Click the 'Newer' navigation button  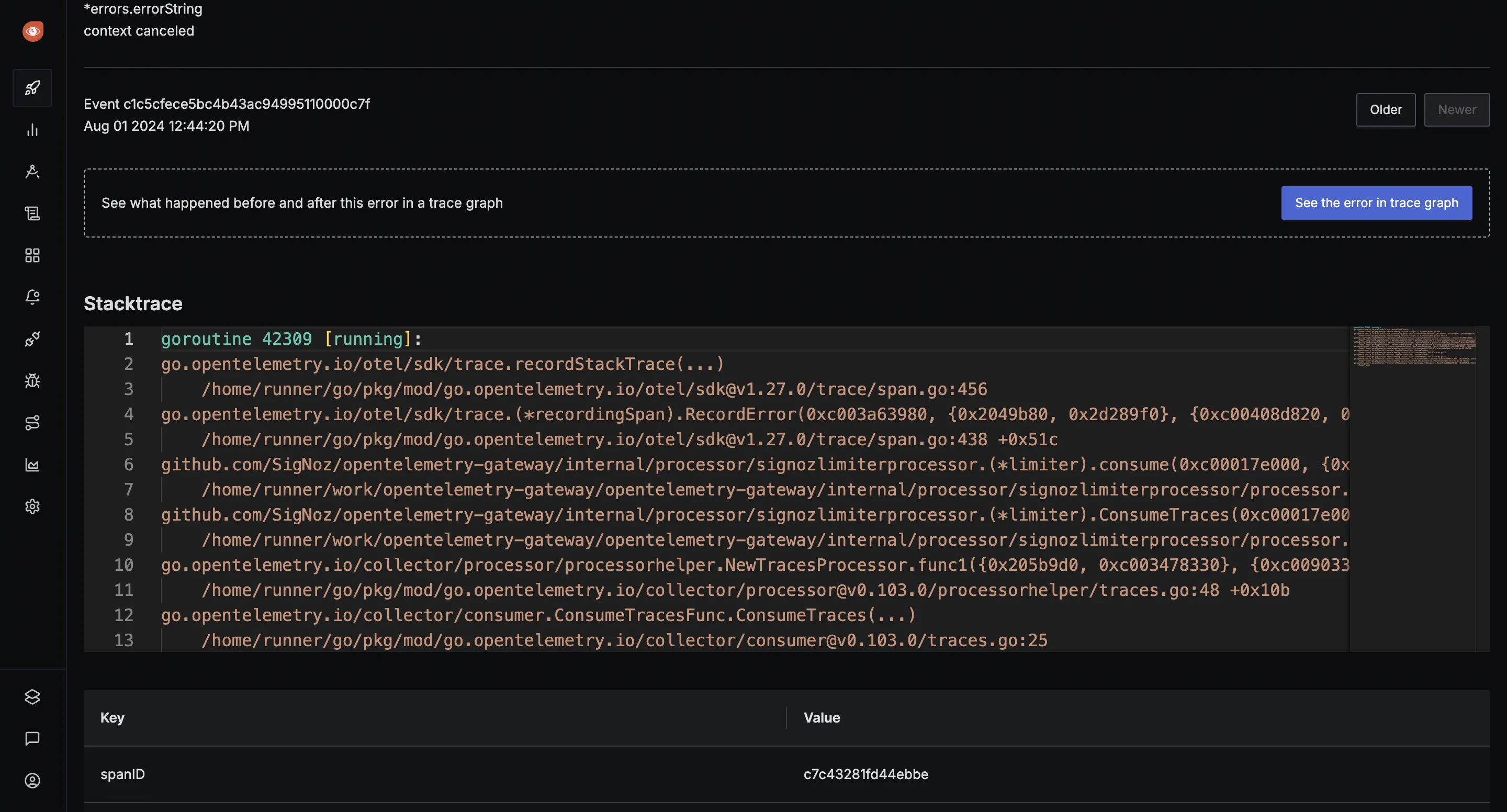(x=1457, y=109)
